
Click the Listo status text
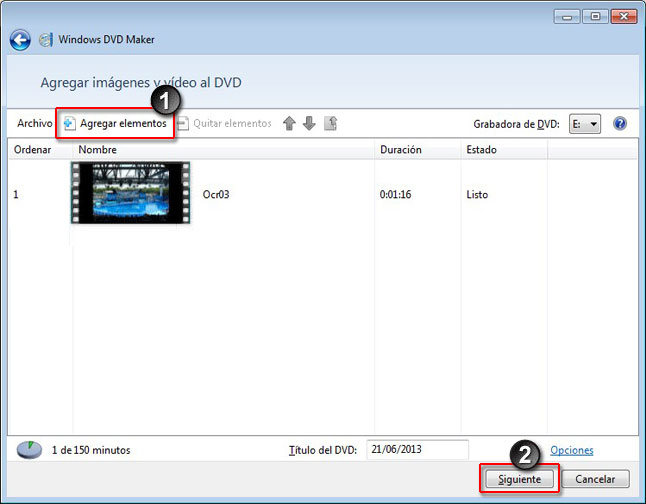(x=477, y=195)
